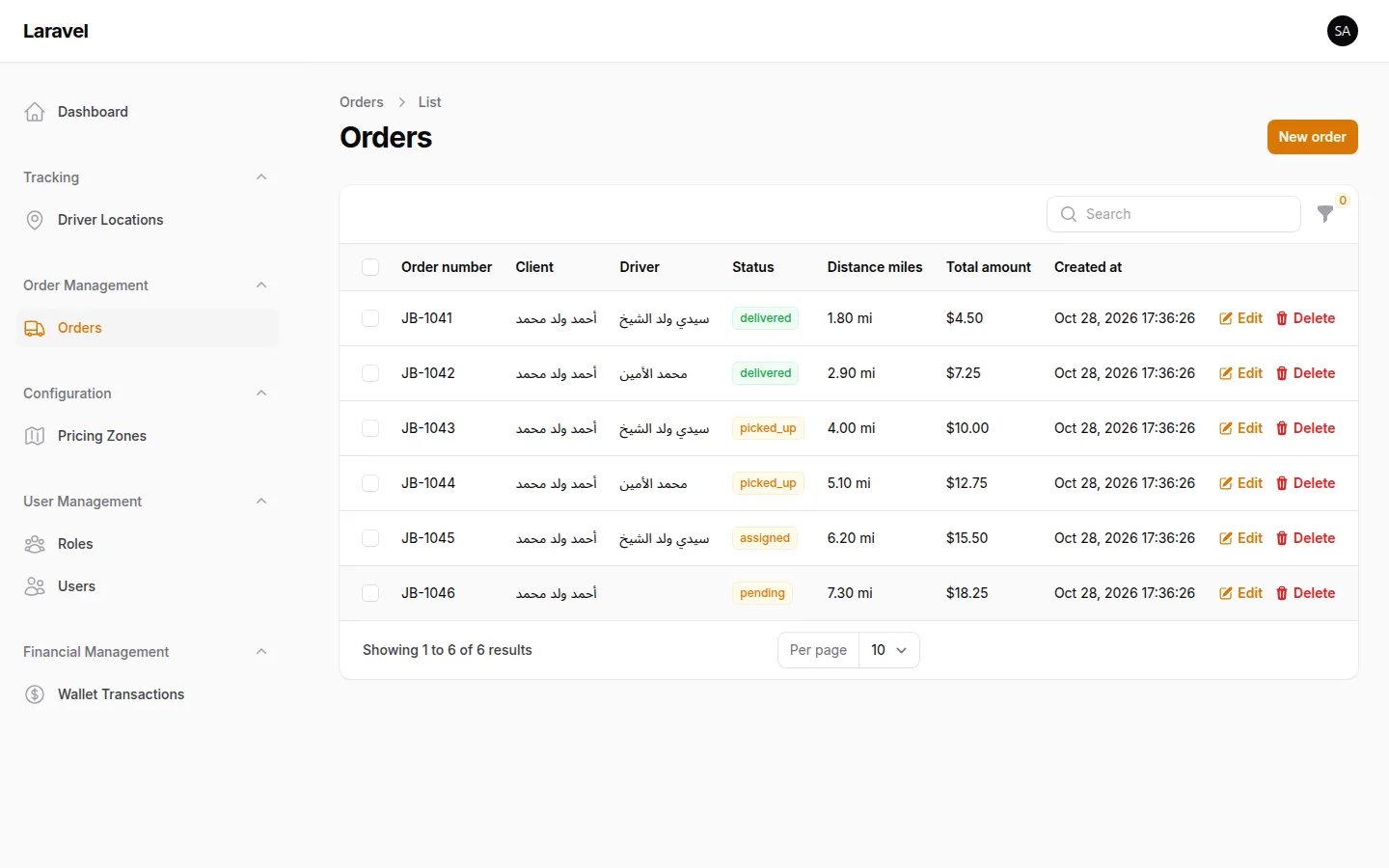Open the Roles group icon
Screen dimensions: 1389x868
[x=35, y=544]
